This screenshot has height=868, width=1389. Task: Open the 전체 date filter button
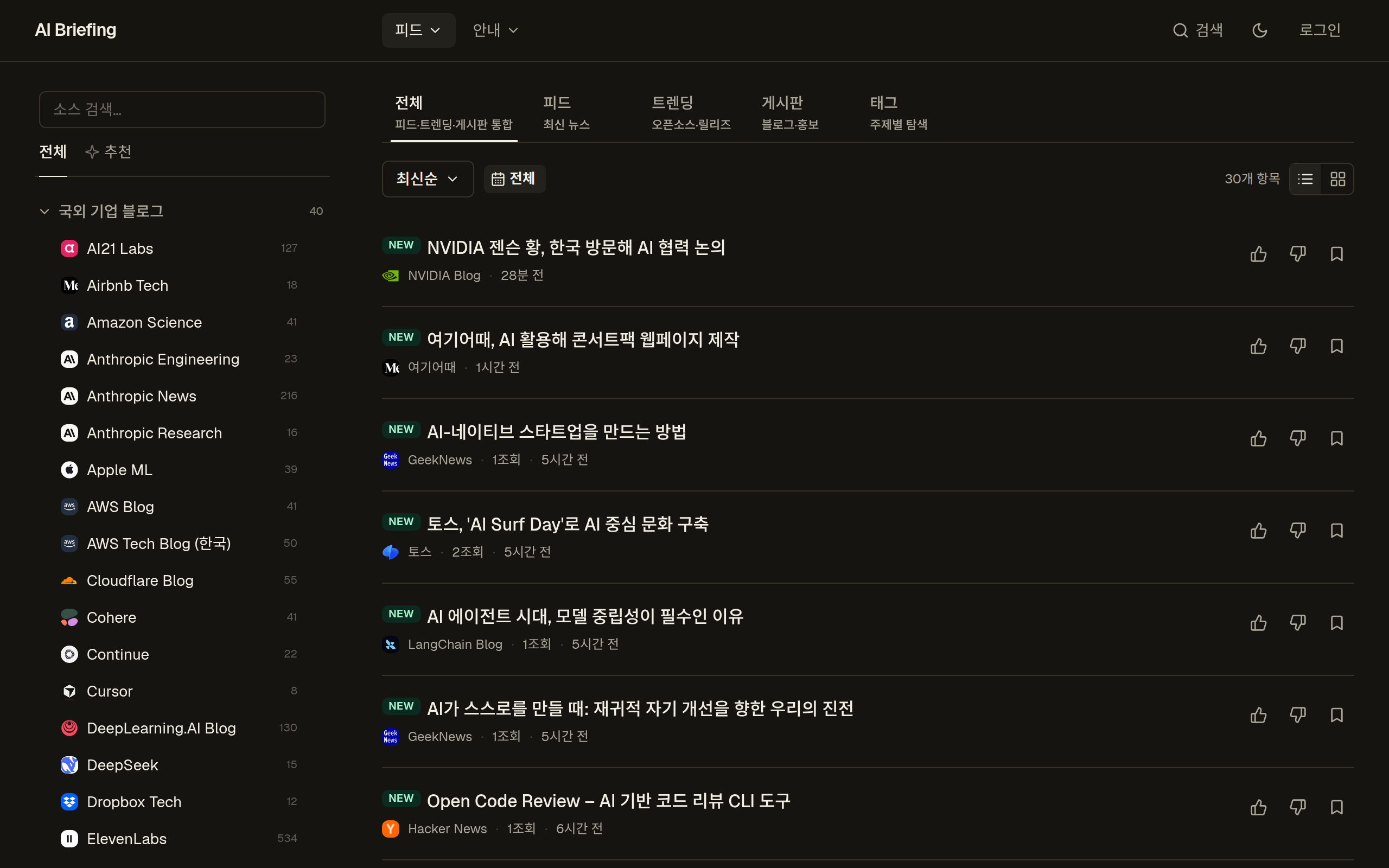click(x=514, y=179)
